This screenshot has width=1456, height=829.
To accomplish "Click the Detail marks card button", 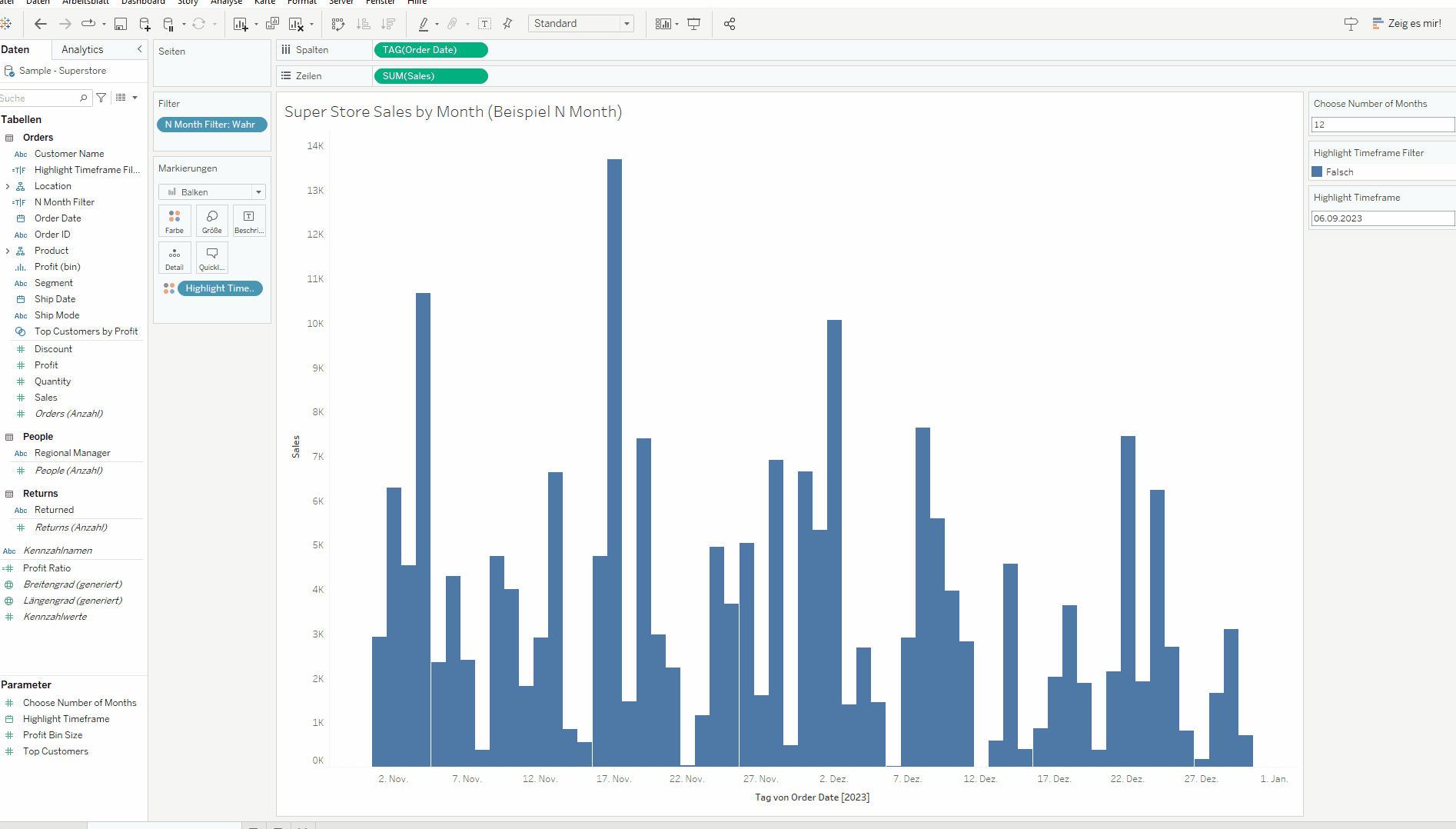I will click(175, 258).
